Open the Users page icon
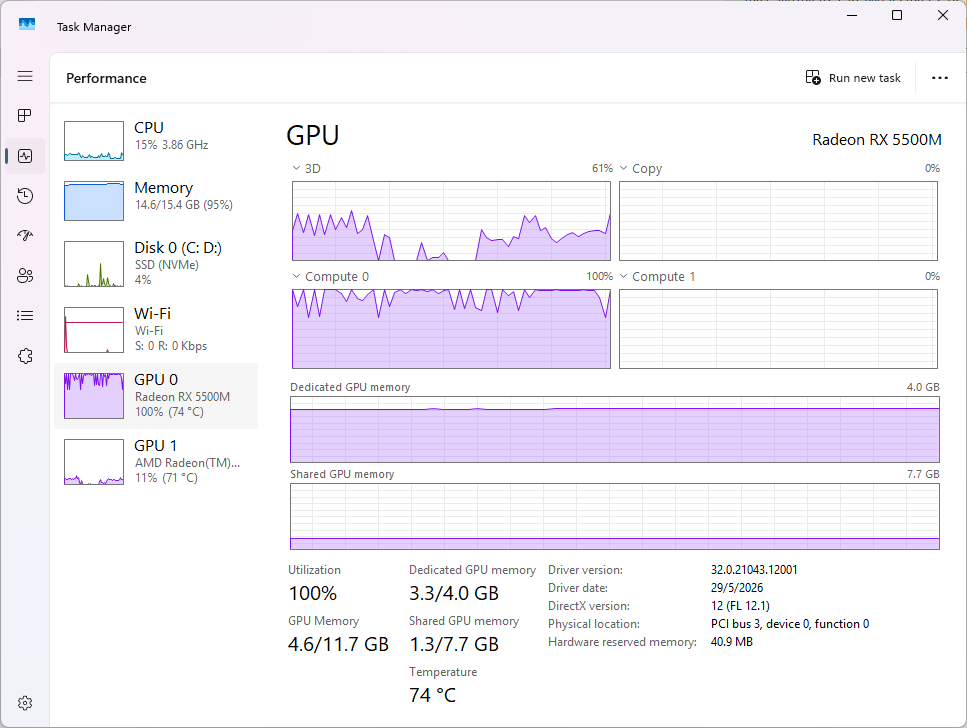Image resolution: width=967 pixels, height=728 pixels. (x=25, y=276)
